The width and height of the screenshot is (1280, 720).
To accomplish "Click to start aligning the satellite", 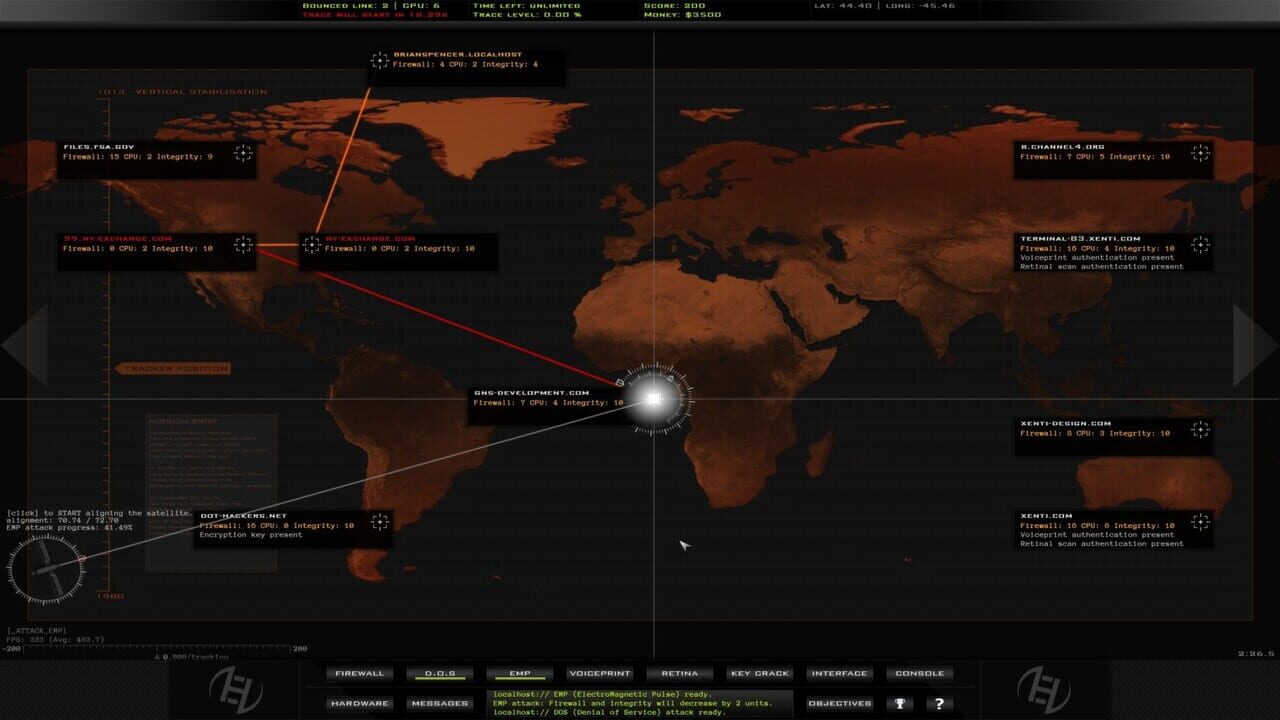I will [95, 510].
